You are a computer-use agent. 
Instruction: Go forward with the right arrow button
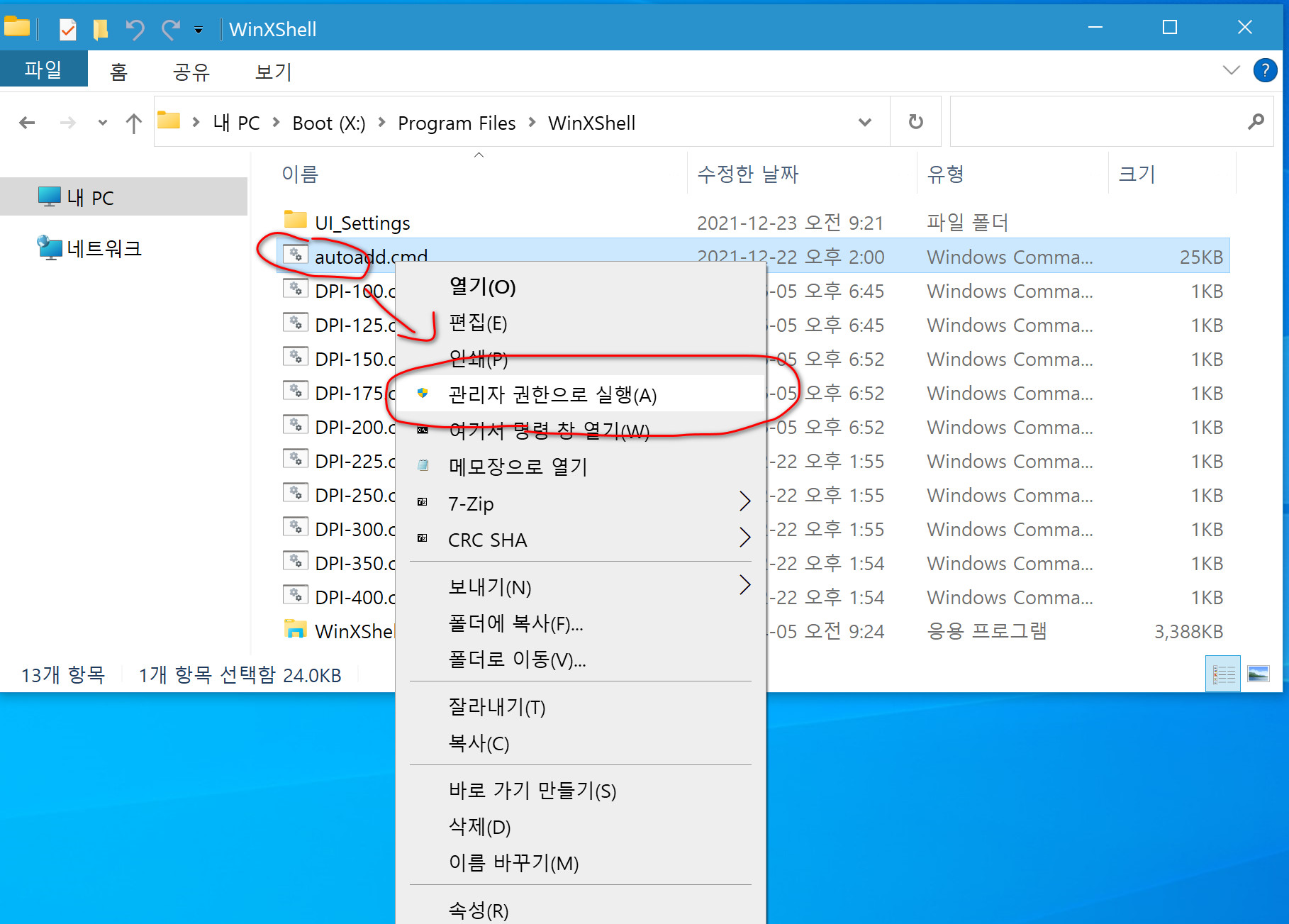tap(68, 123)
